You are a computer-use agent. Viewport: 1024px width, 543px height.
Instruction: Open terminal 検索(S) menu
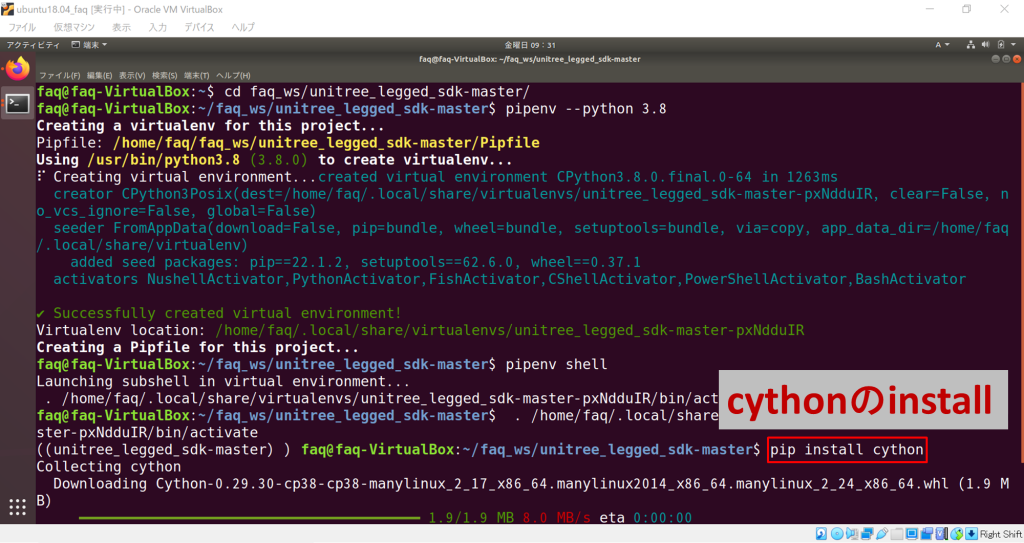coord(165,75)
